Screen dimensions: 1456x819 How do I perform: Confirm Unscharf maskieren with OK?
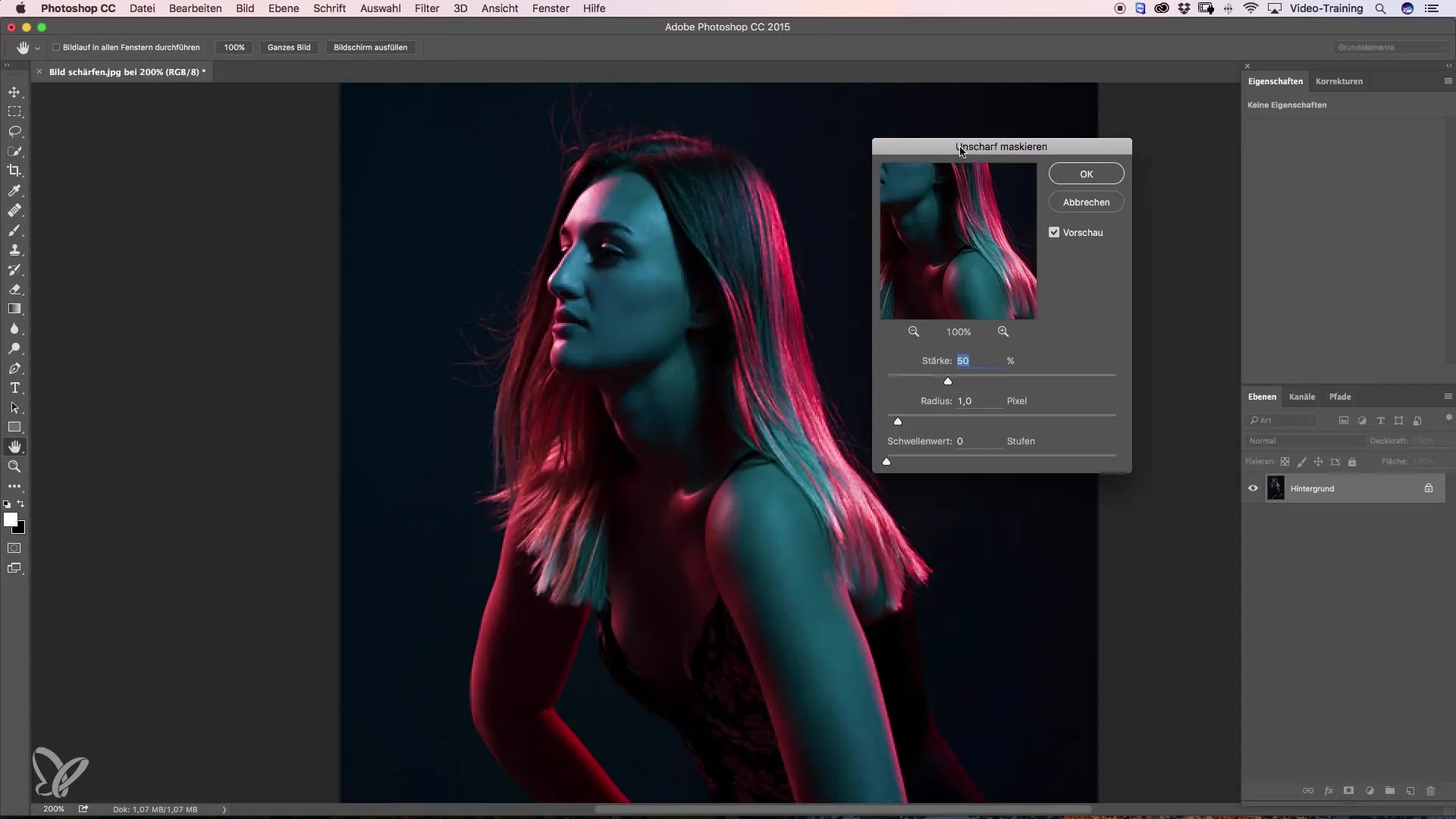coord(1086,174)
